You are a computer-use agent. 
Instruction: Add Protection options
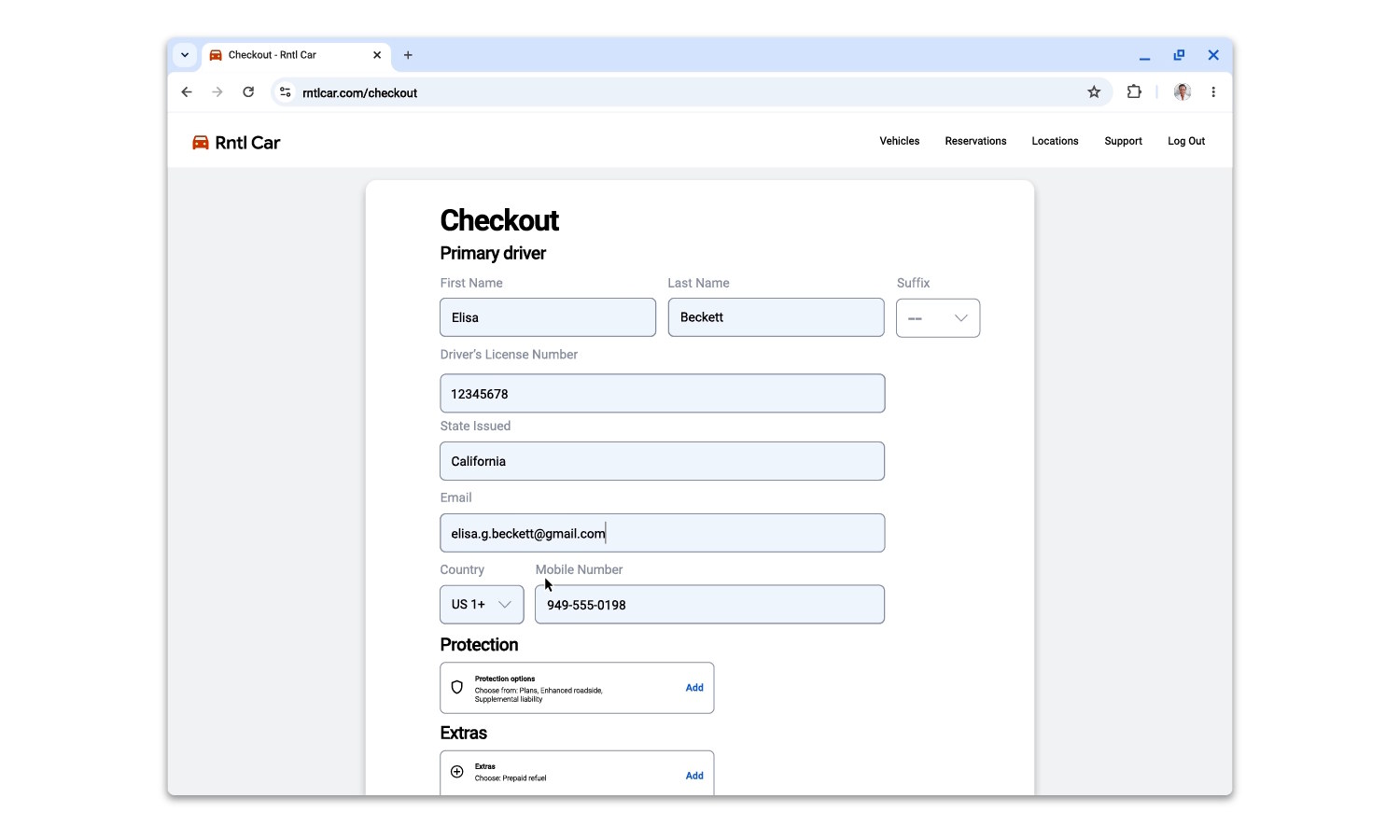[694, 687]
